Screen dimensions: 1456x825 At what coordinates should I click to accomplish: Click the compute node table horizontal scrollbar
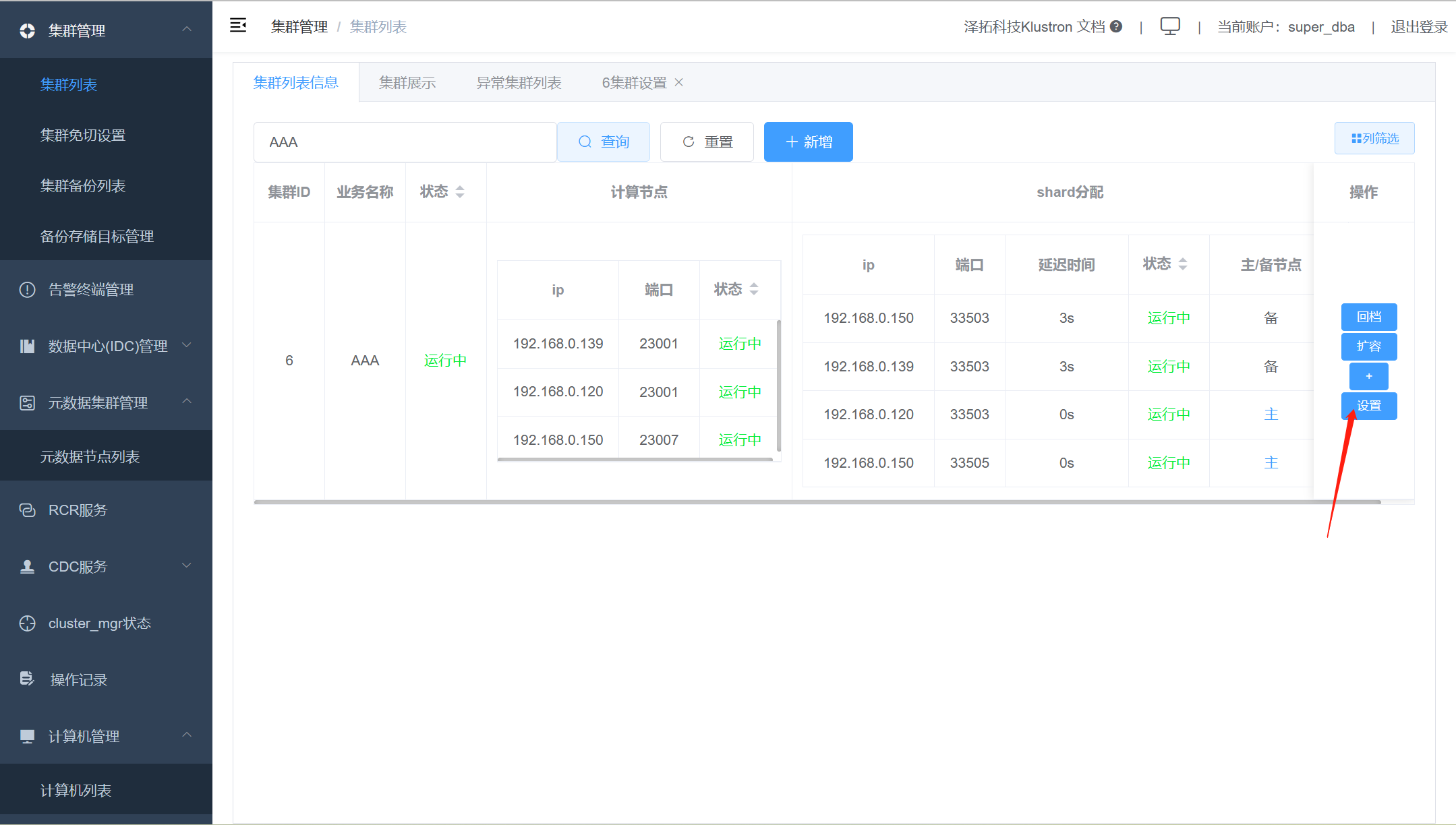tap(635, 460)
